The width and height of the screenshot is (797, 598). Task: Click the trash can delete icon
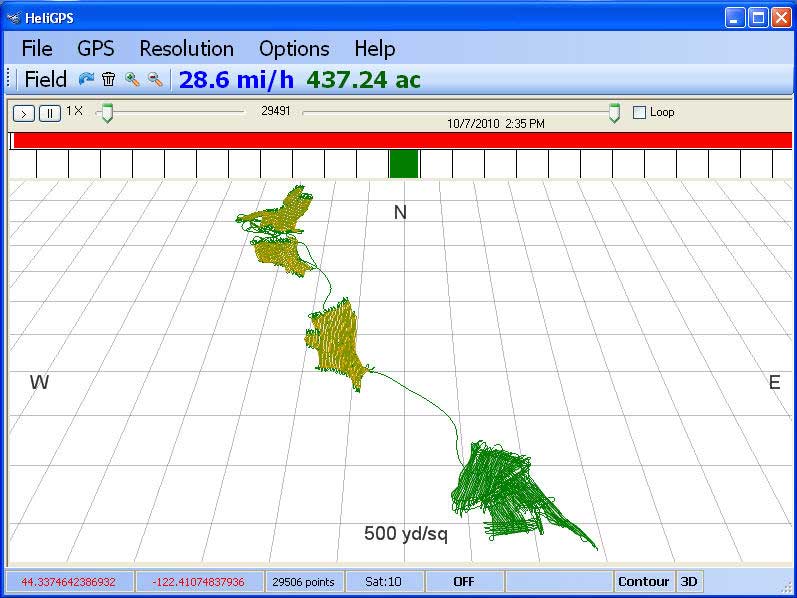pyautogui.click(x=109, y=80)
